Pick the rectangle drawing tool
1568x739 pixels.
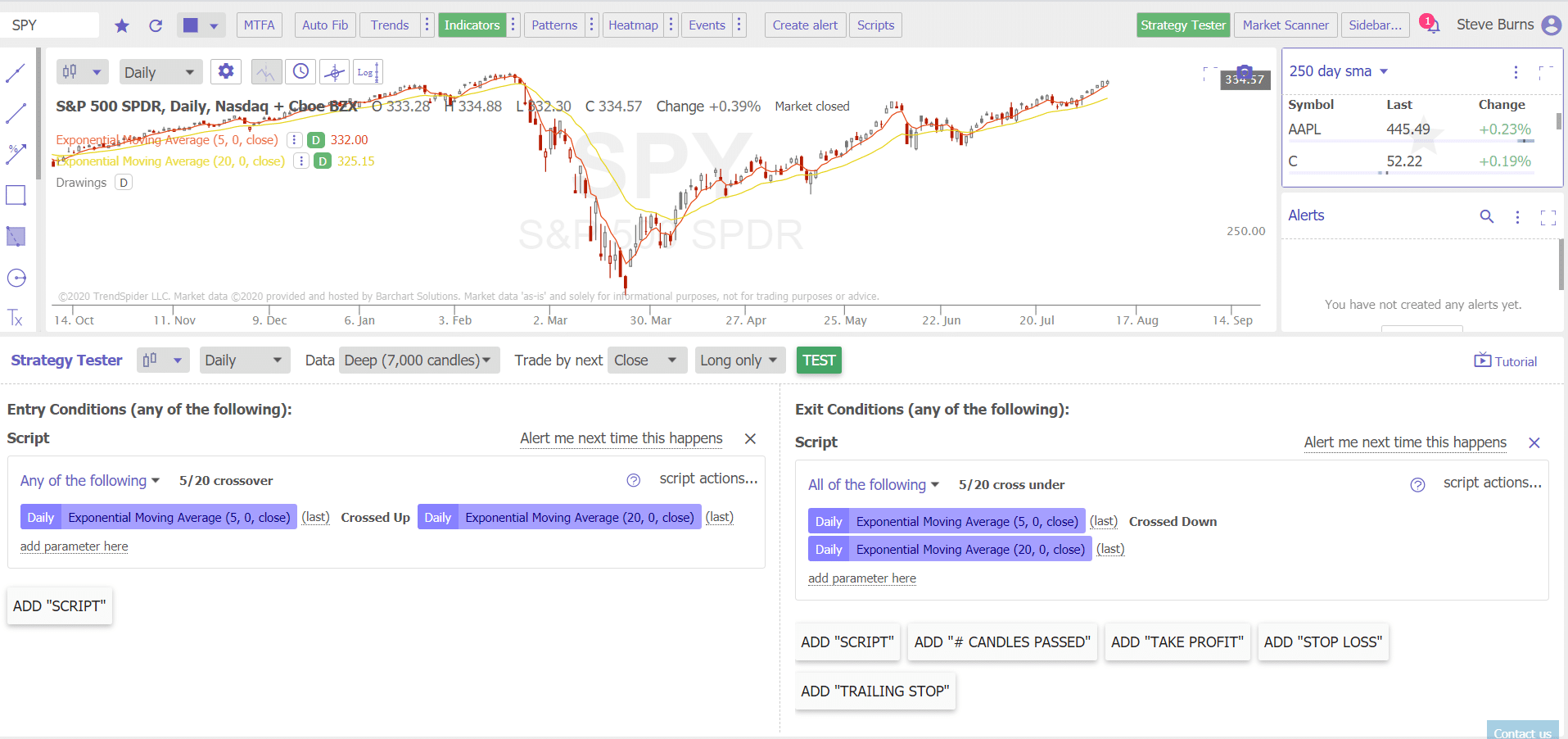(16, 195)
